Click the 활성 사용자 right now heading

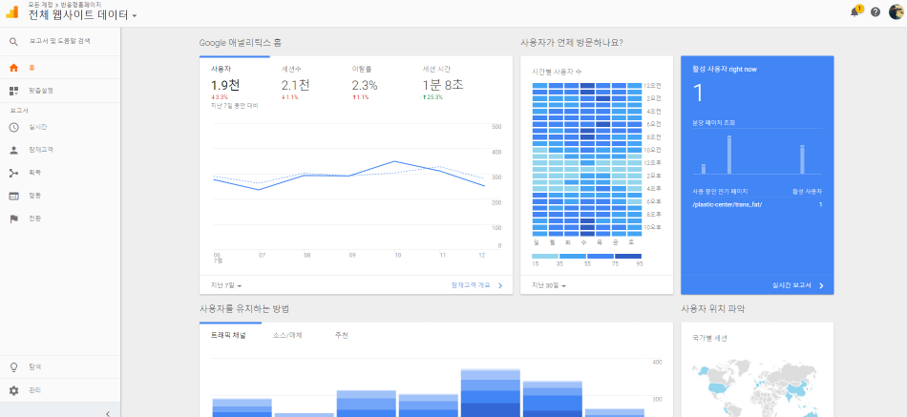click(x=724, y=69)
